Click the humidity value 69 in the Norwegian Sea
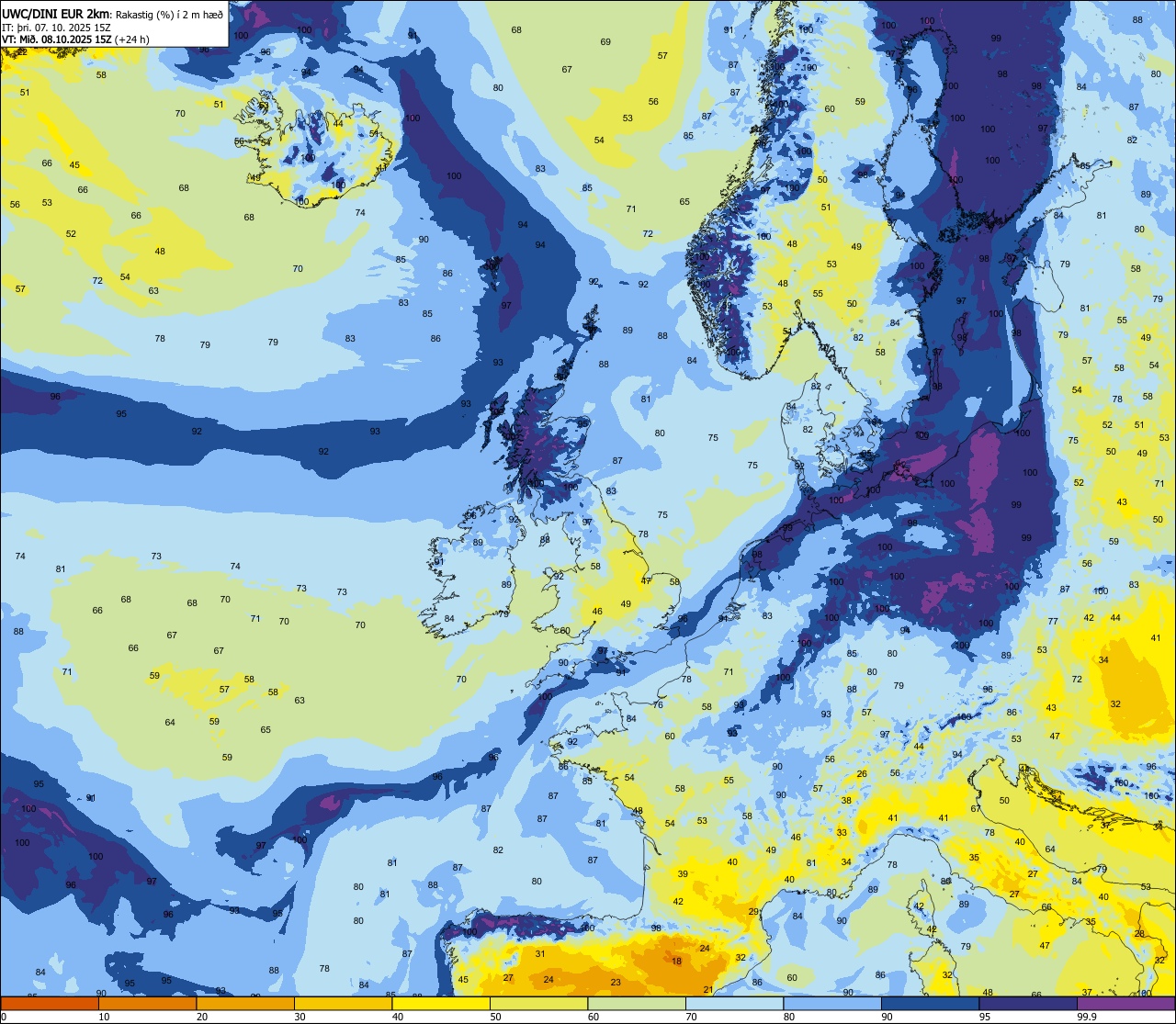 pyautogui.click(x=605, y=42)
